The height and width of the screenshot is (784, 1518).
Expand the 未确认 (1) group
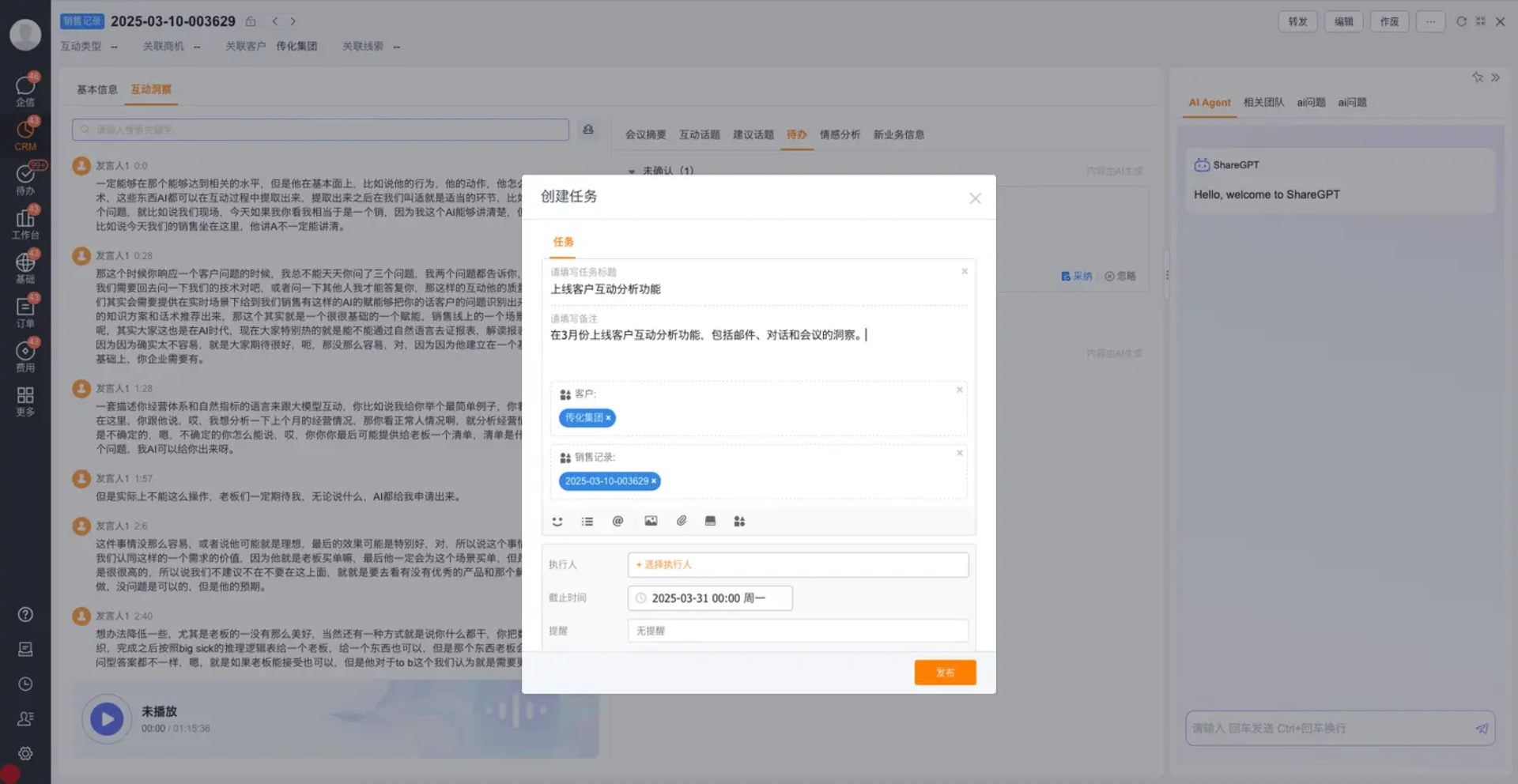632,171
